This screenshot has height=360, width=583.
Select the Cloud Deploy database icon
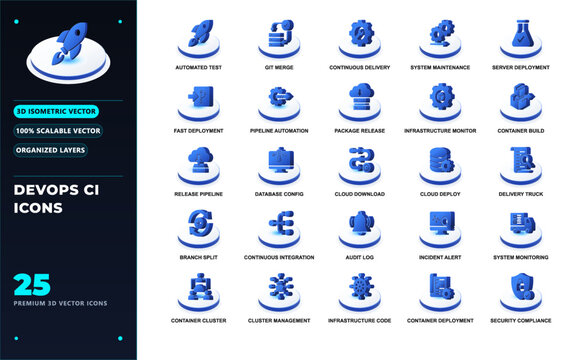pyautogui.click(x=440, y=165)
